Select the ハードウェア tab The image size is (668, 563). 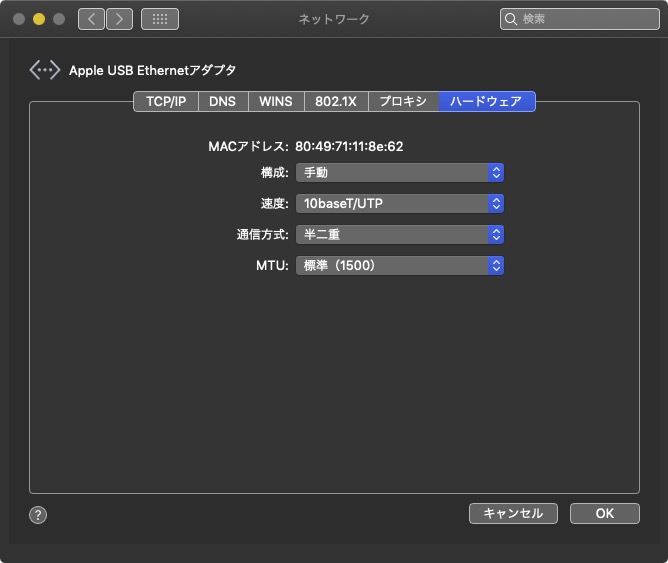pyautogui.click(x=486, y=101)
